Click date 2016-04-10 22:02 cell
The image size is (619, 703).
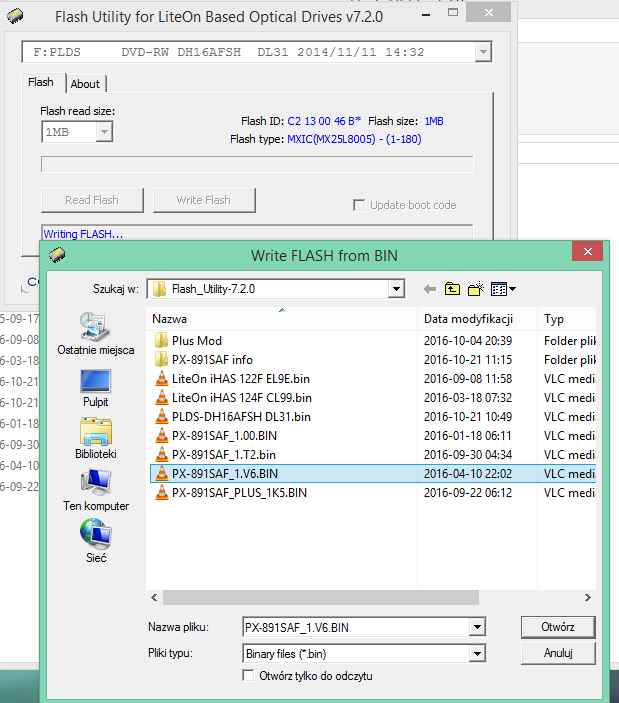coord(468,473)
